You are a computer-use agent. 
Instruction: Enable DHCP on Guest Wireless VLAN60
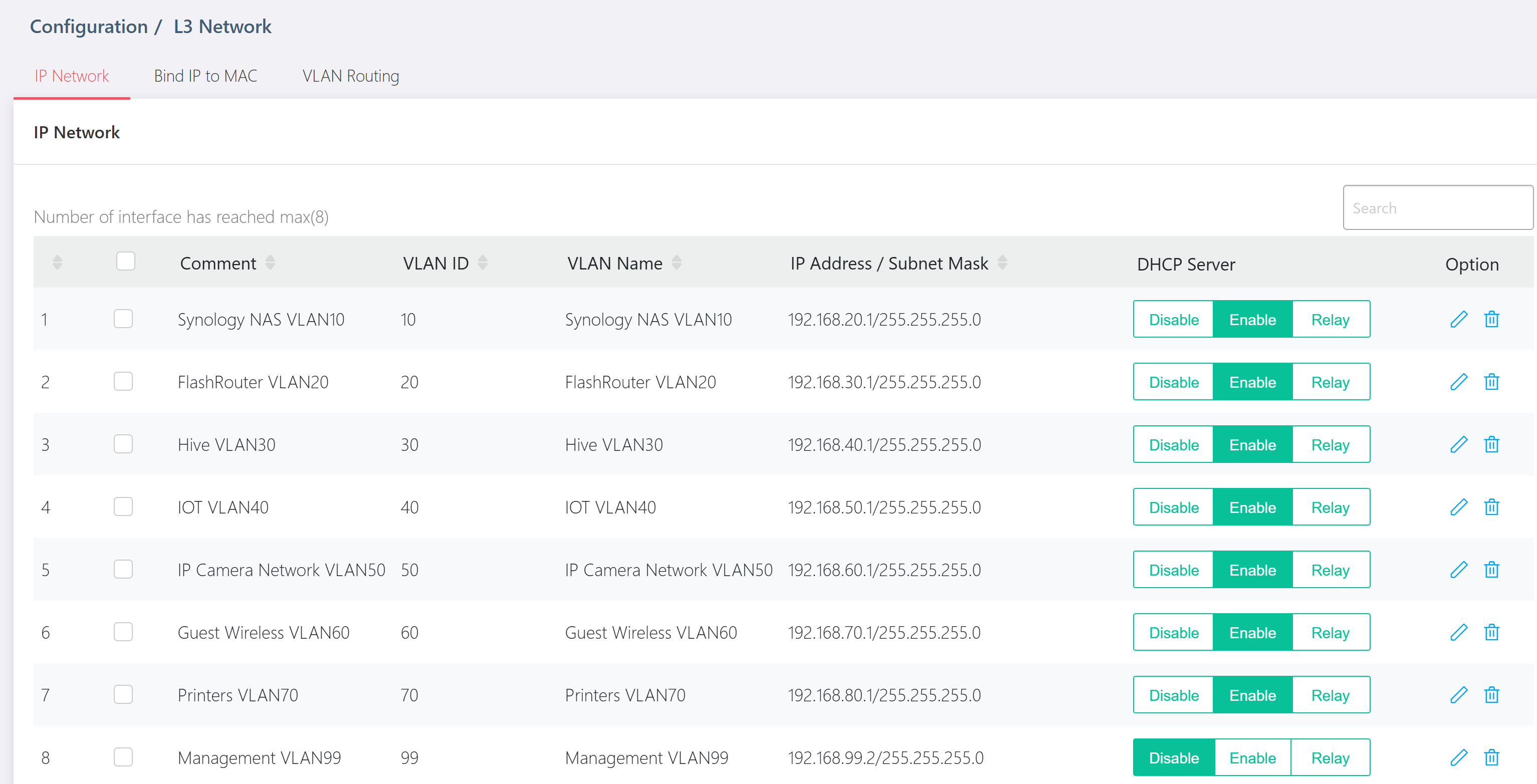pos(1253,632)
